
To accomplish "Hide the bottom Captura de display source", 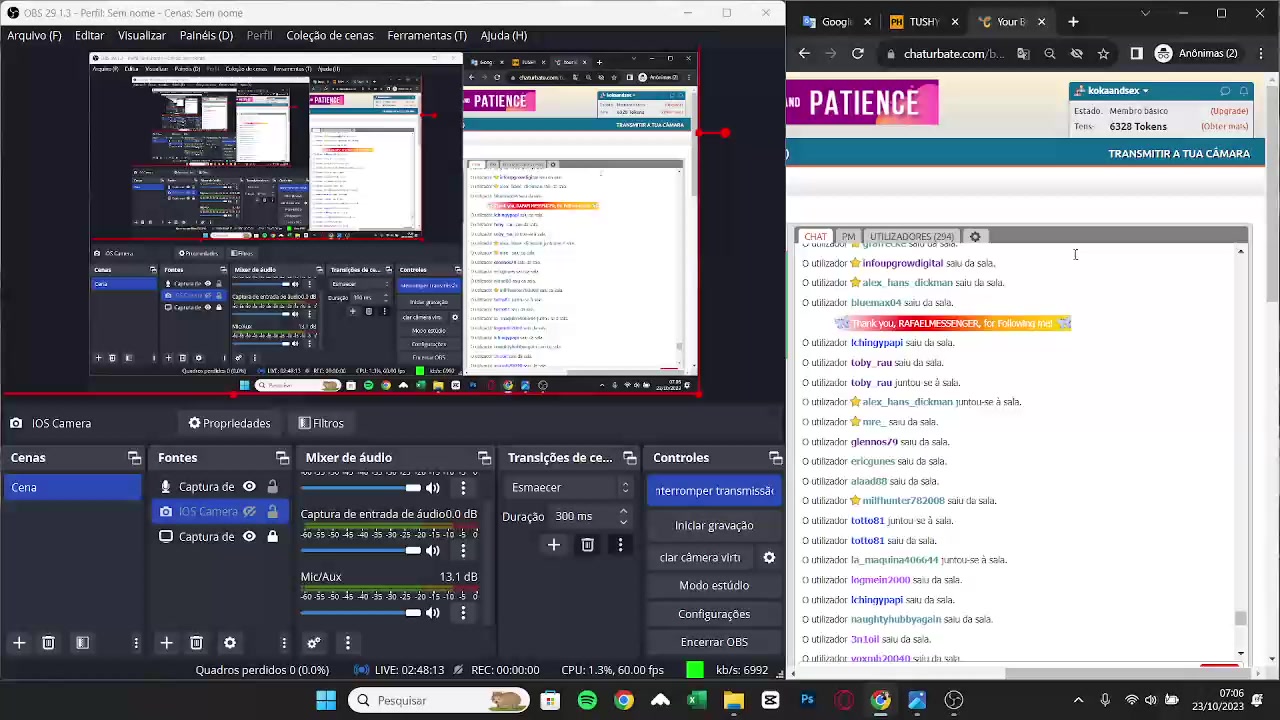I will point(250,536).
